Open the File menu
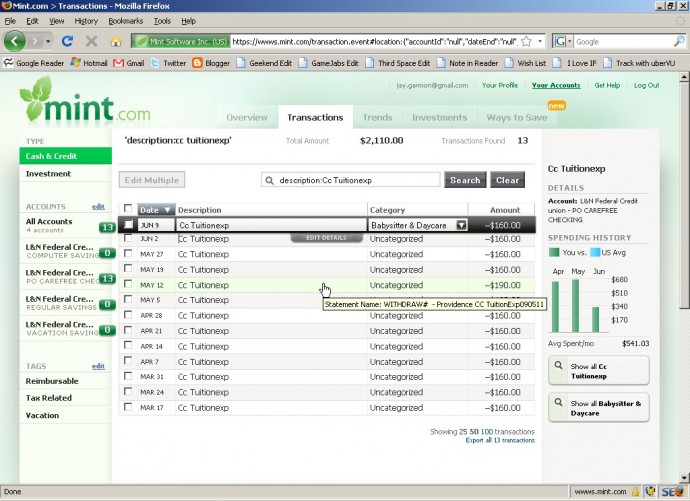The image size is (690, 501). coord(10,21)
